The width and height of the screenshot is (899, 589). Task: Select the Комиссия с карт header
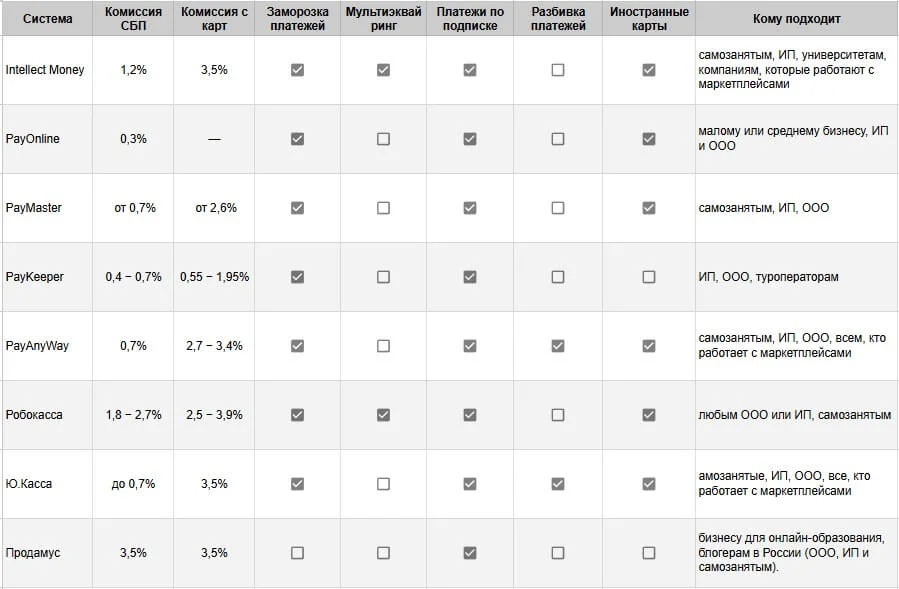(x=214, y=19)
